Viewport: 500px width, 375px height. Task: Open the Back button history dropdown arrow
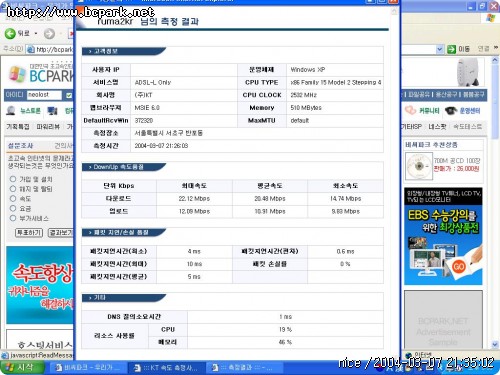click(36, 33)
